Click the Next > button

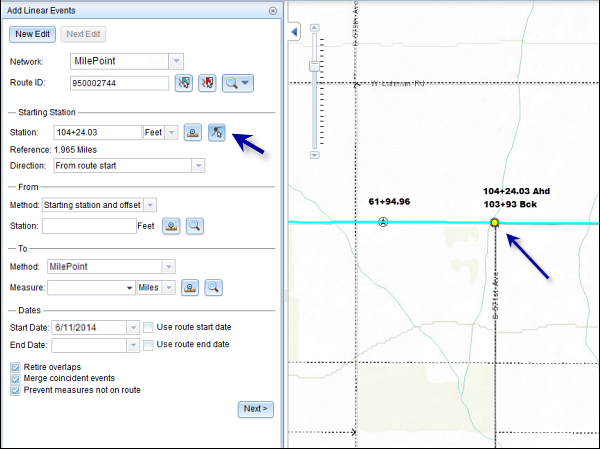256,409
